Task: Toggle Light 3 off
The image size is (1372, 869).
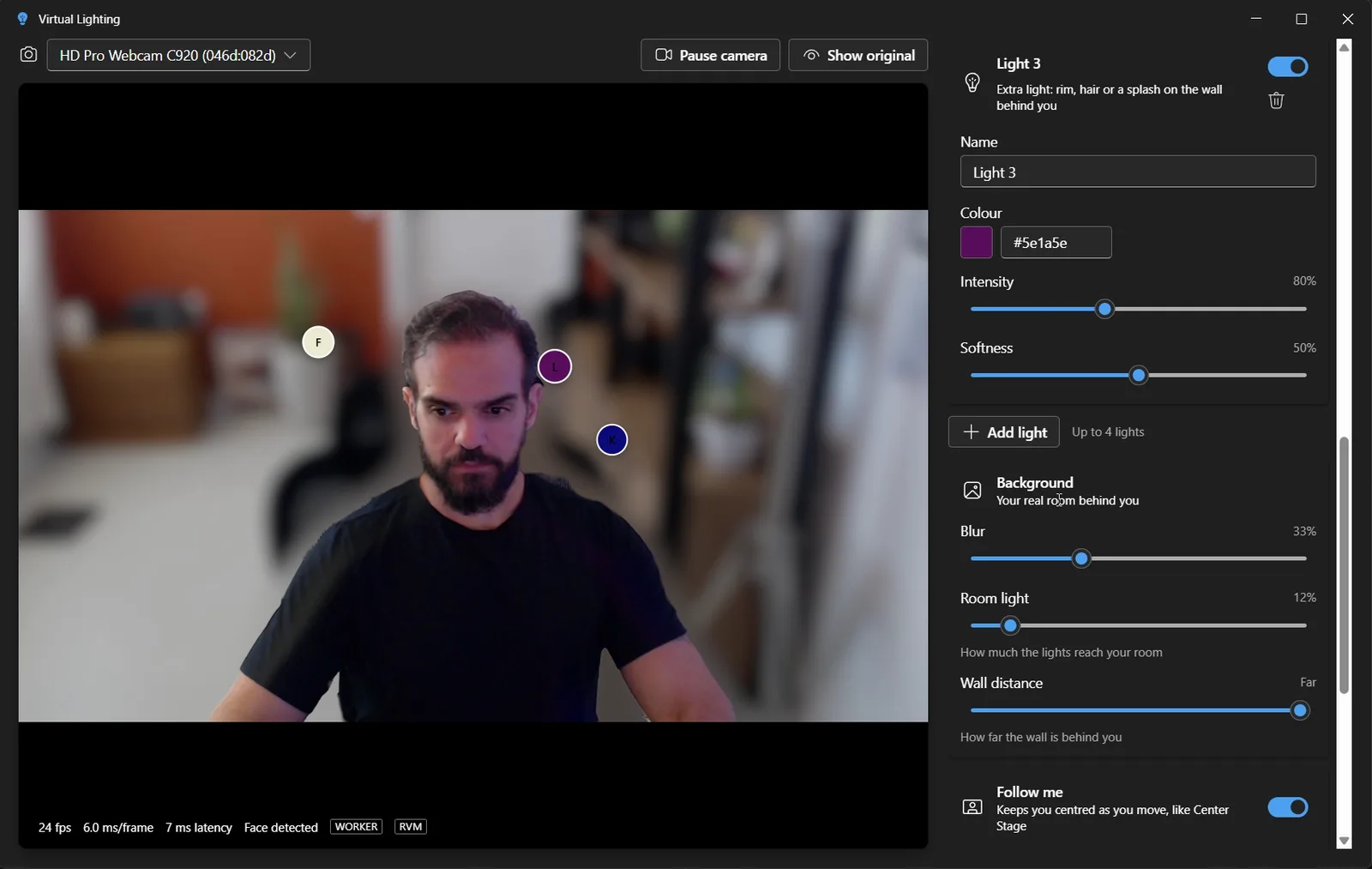Action: coord(1288,67)
